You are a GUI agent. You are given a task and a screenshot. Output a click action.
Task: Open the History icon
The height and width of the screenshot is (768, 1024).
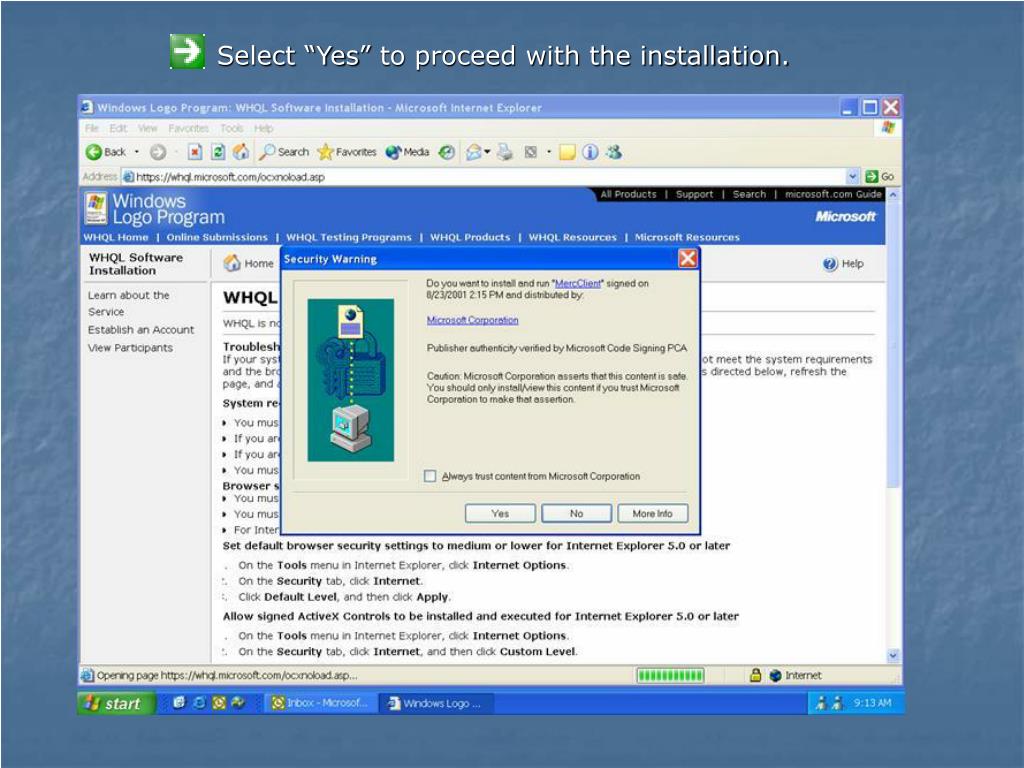(447, 152)
